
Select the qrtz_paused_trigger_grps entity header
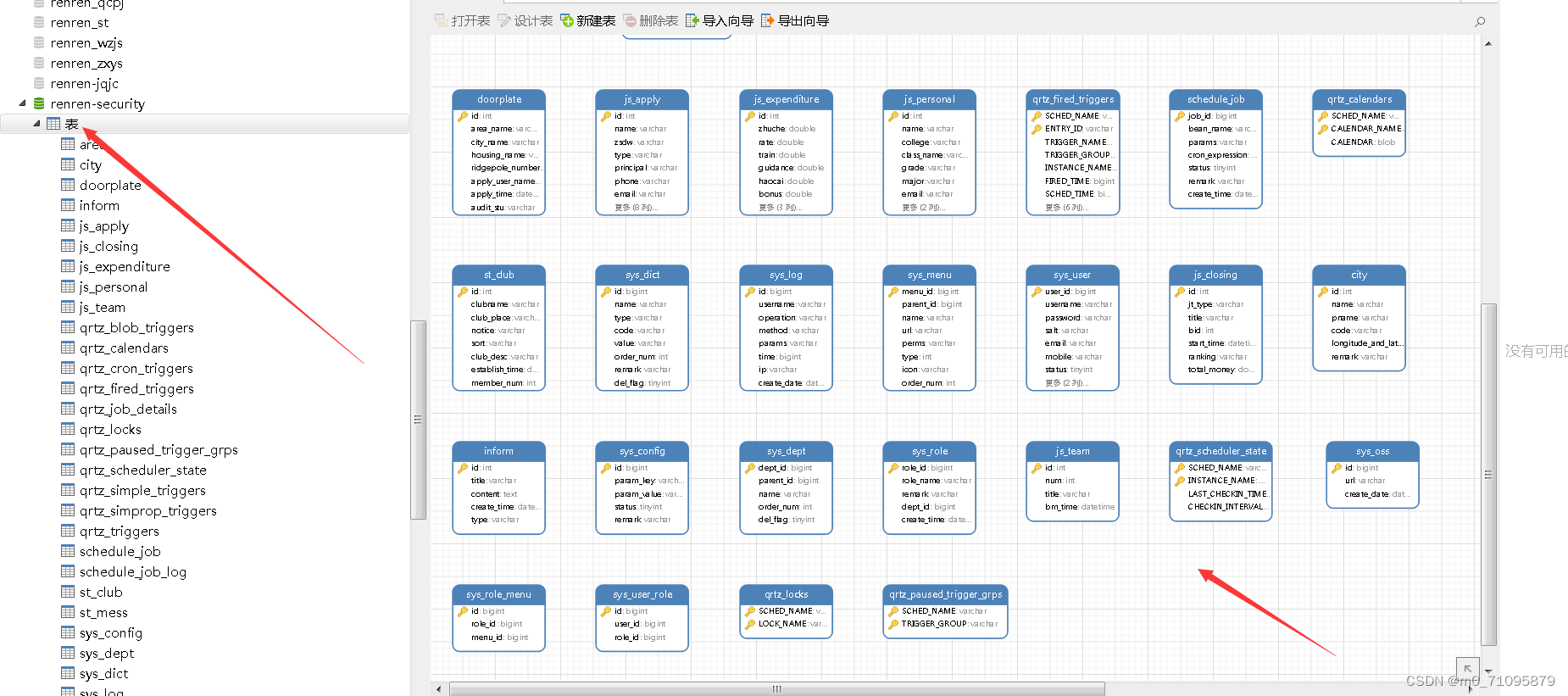(x=946, y=594)
